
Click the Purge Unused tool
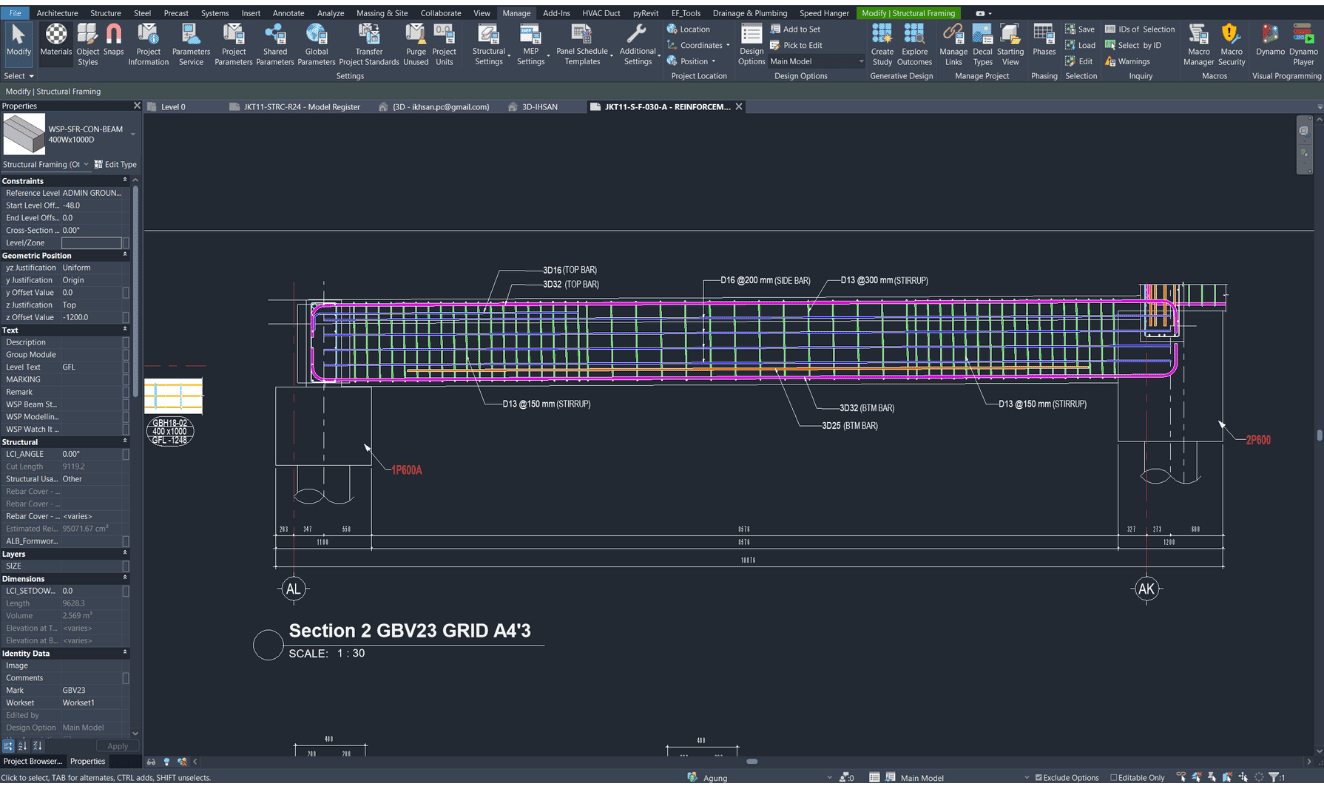tap(416, 42)
